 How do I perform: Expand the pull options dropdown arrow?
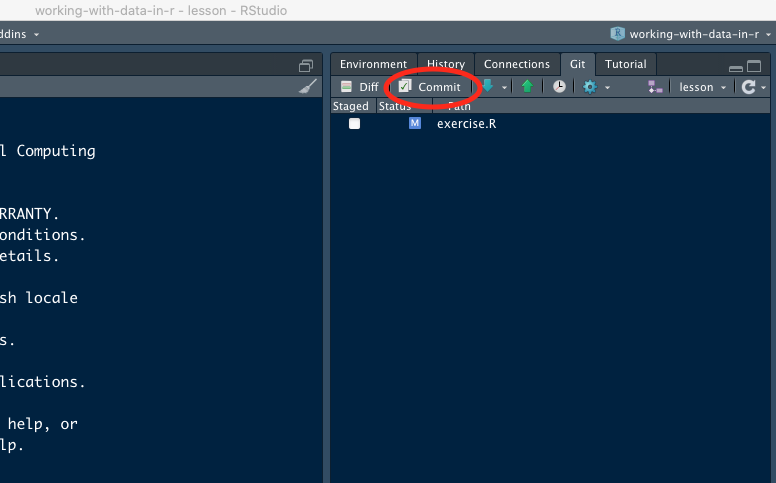tap(505, 88)
